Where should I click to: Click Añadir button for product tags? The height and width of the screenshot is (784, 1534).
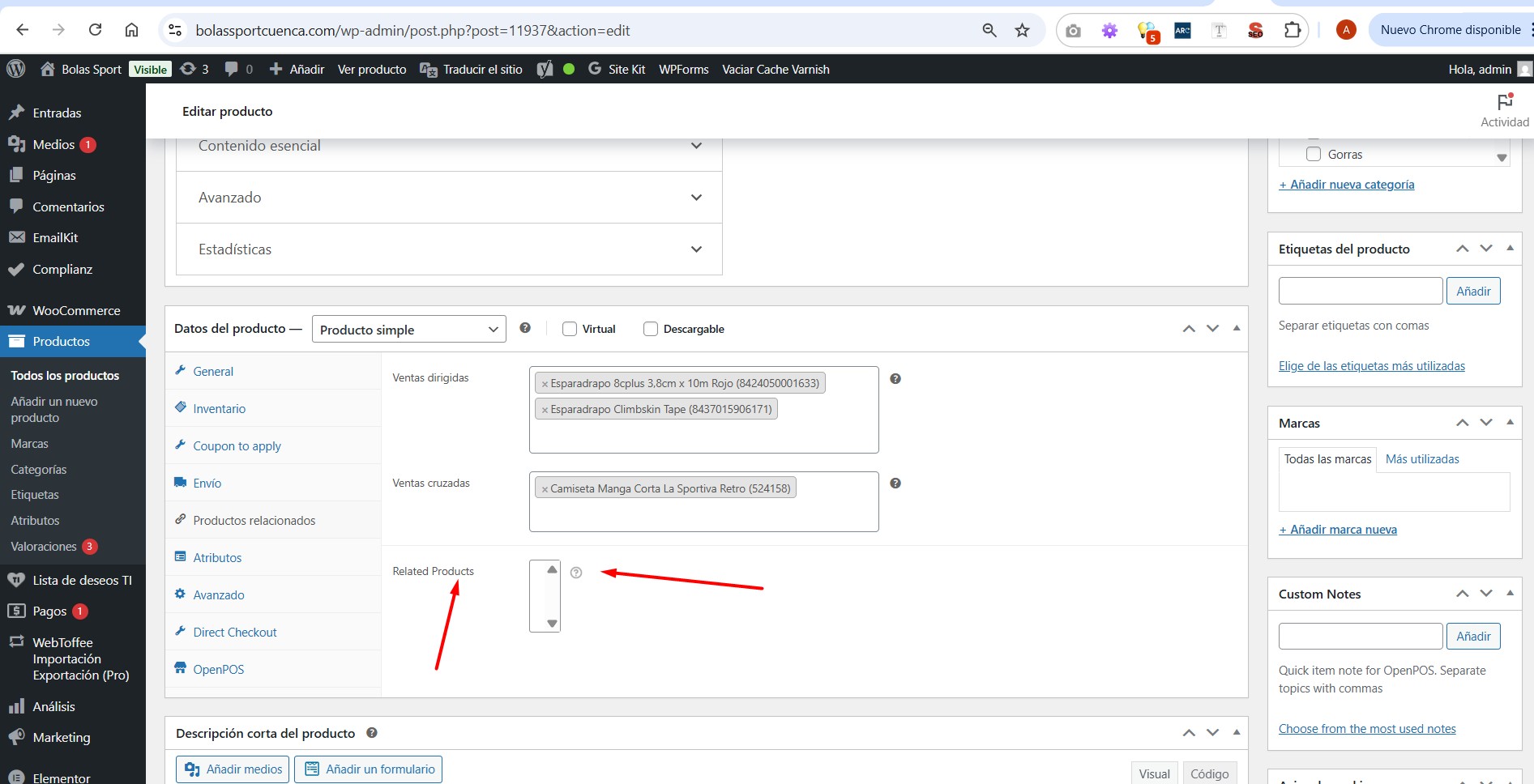(1473, 291)
